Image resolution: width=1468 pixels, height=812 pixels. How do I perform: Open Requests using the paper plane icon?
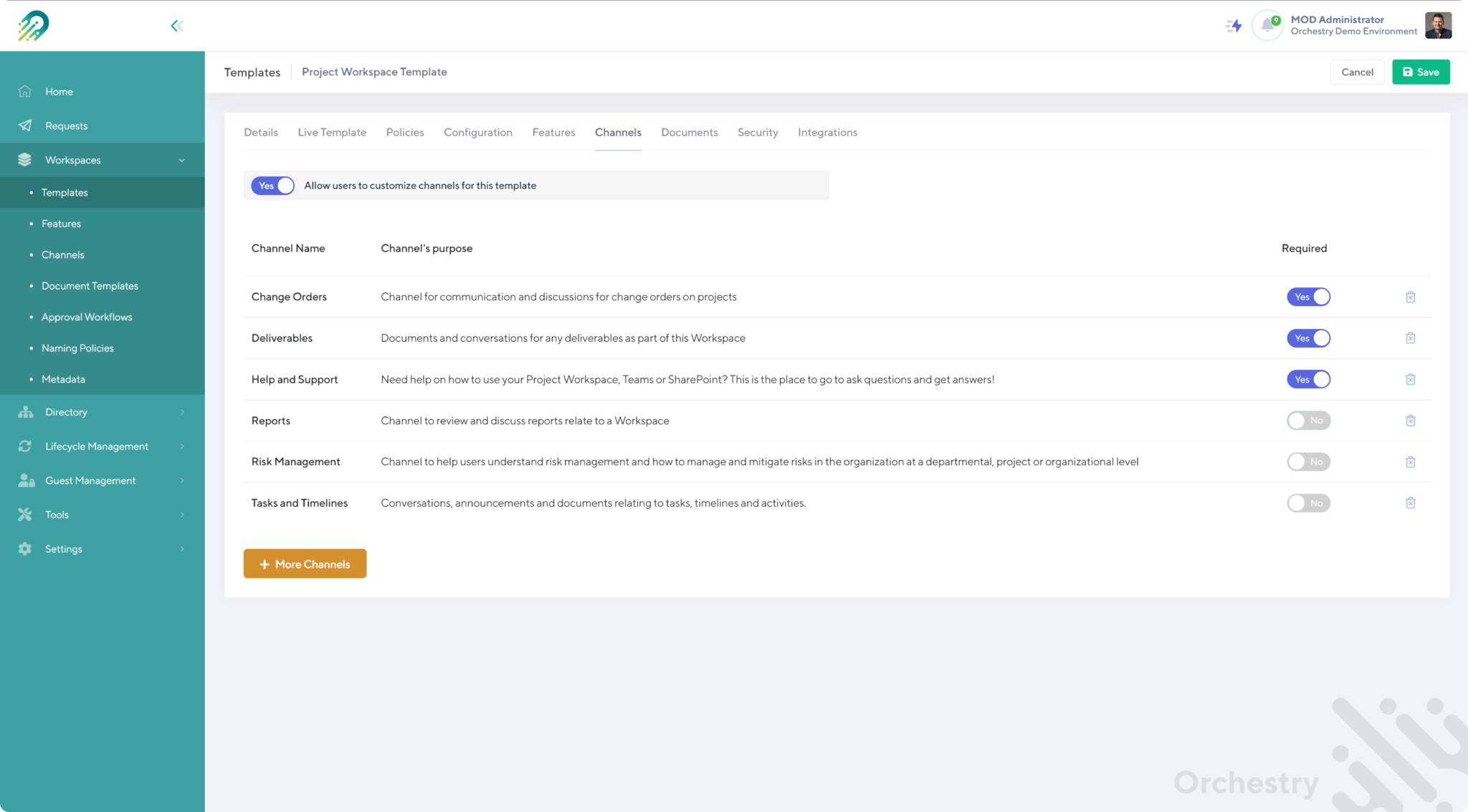25,125
